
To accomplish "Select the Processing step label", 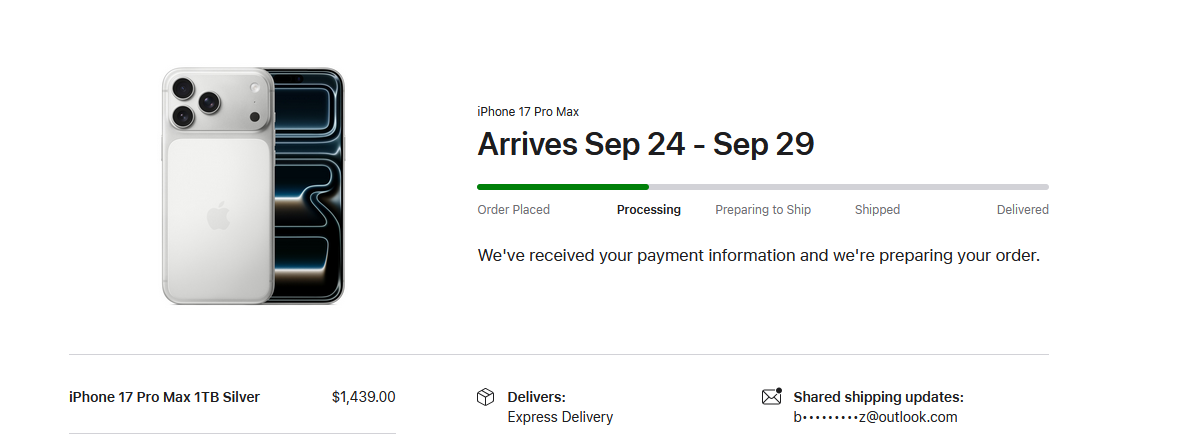I will pyautogui.click(x=649, y=210).
